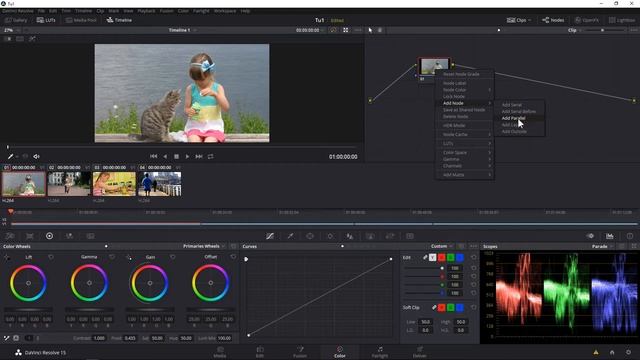Toggle the Nodes panel
Viewport: 640px width, 360px height.
(553, 20)
